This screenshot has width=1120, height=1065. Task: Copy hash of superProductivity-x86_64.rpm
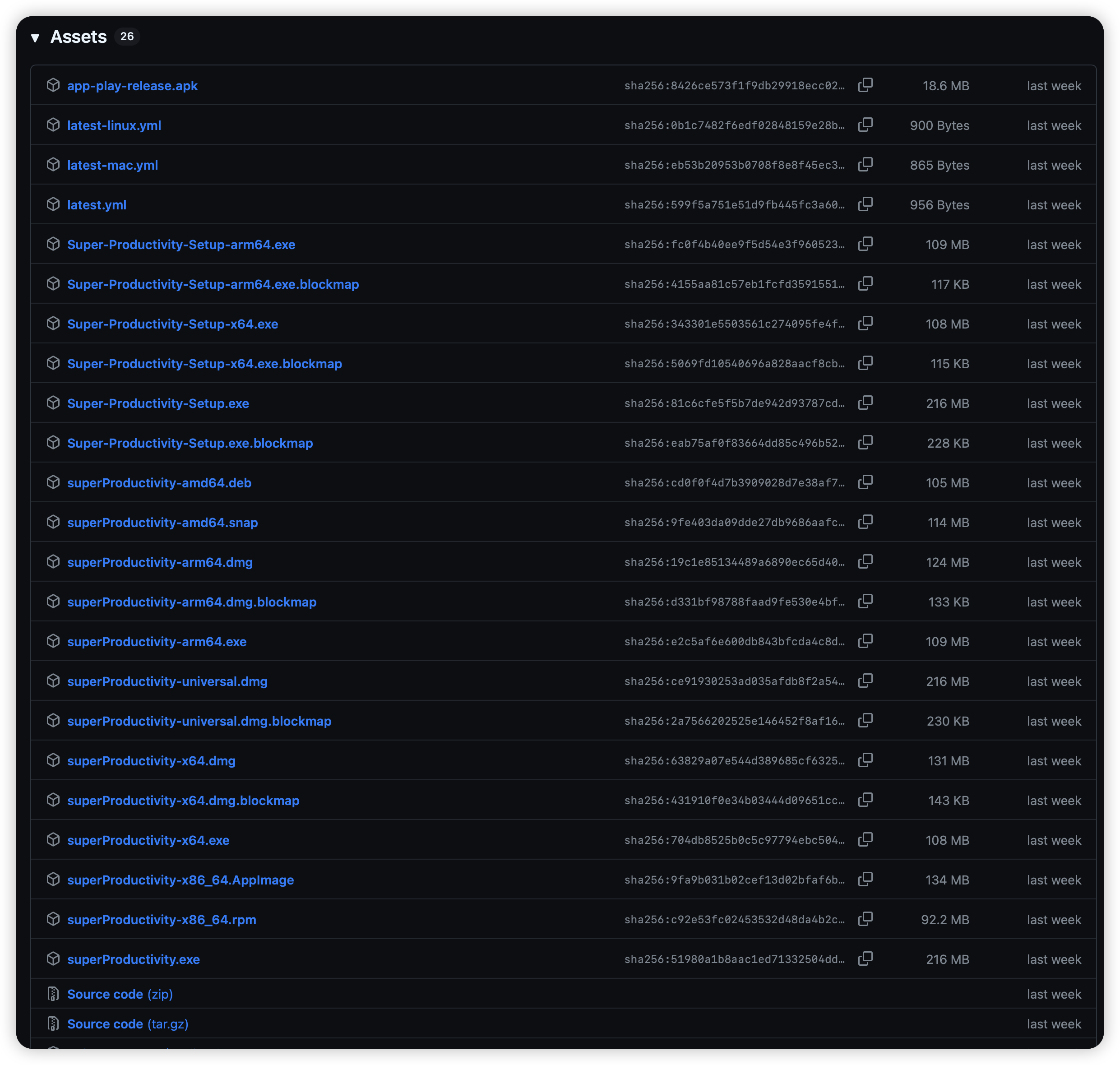pos(865,920)
